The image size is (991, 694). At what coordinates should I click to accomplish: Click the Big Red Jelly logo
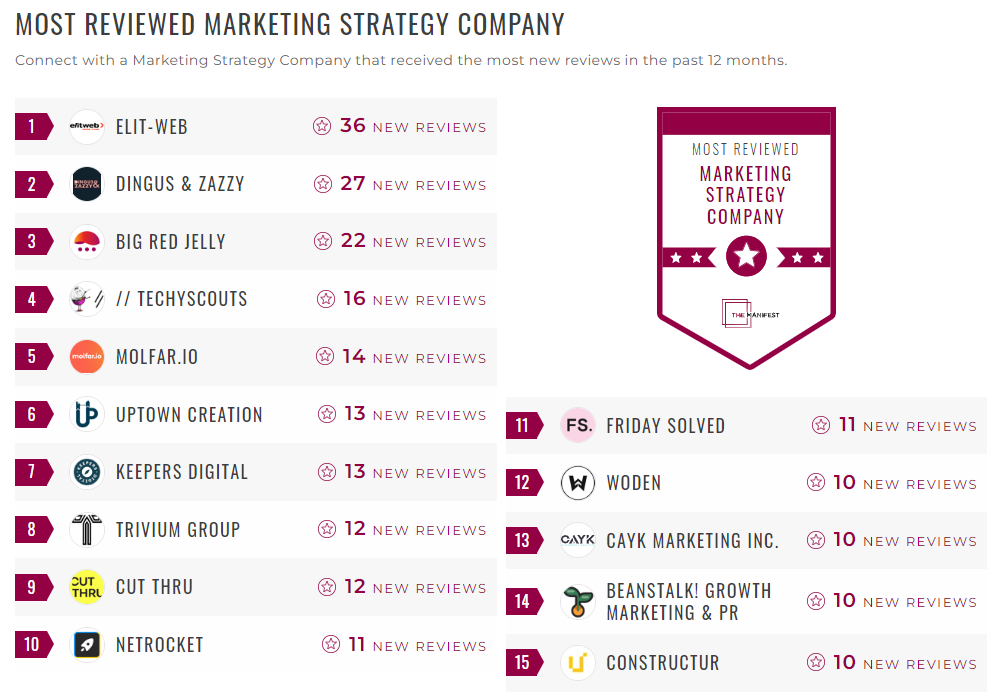(86, 241)
